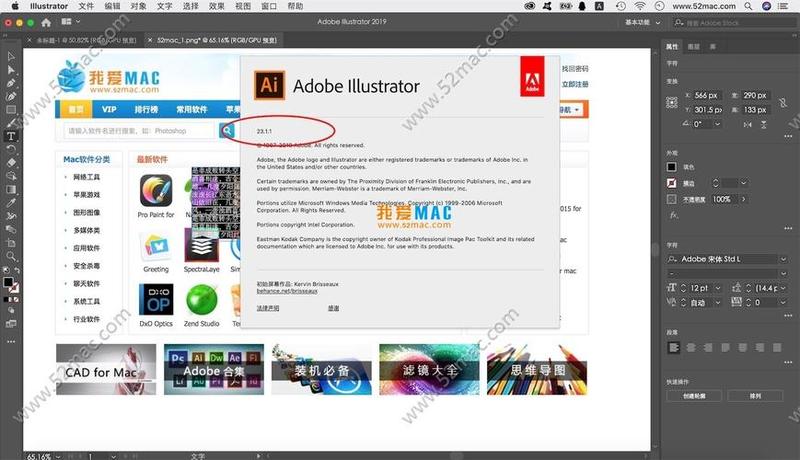Click the reference point grid icon
The height and width of the screenshot is (460, 800).
(x=672, y=103)
